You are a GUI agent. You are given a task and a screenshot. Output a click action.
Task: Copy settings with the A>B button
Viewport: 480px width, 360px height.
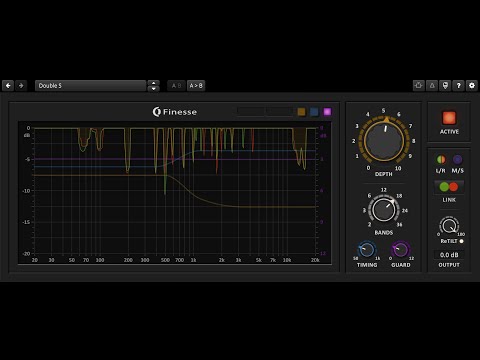196,86
